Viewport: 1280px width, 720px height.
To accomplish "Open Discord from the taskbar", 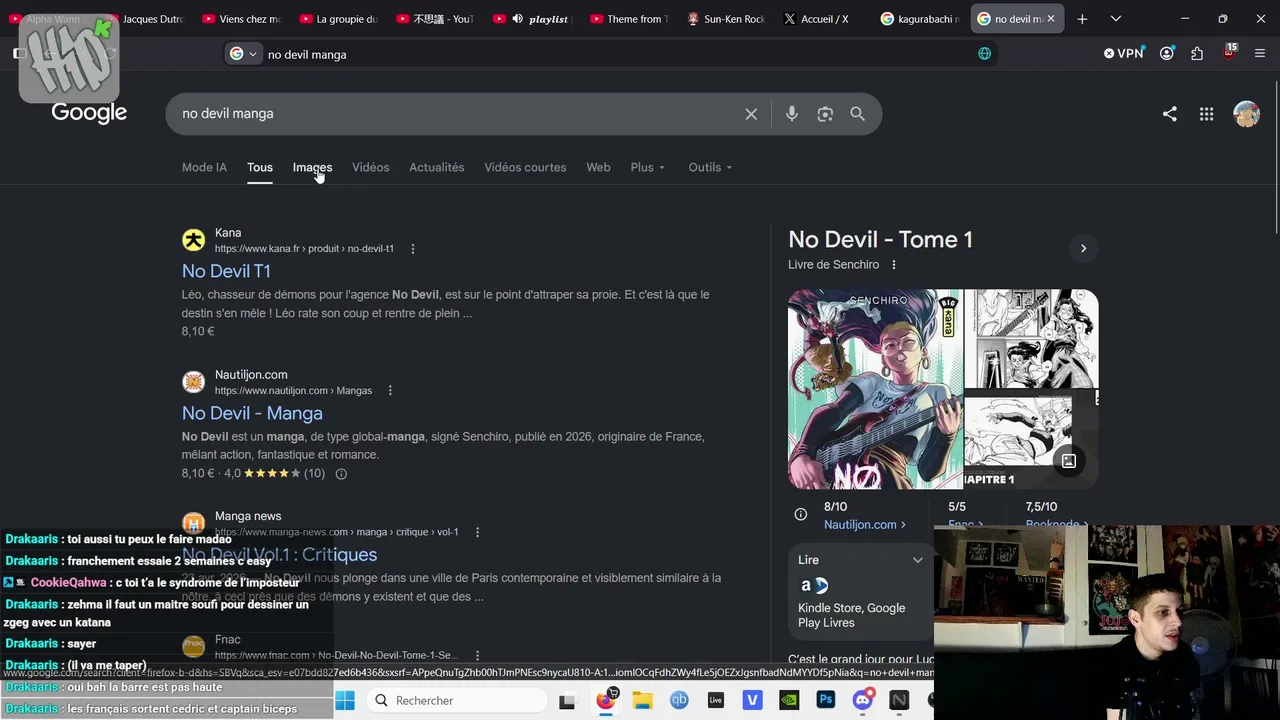I will tap(862, 700).
